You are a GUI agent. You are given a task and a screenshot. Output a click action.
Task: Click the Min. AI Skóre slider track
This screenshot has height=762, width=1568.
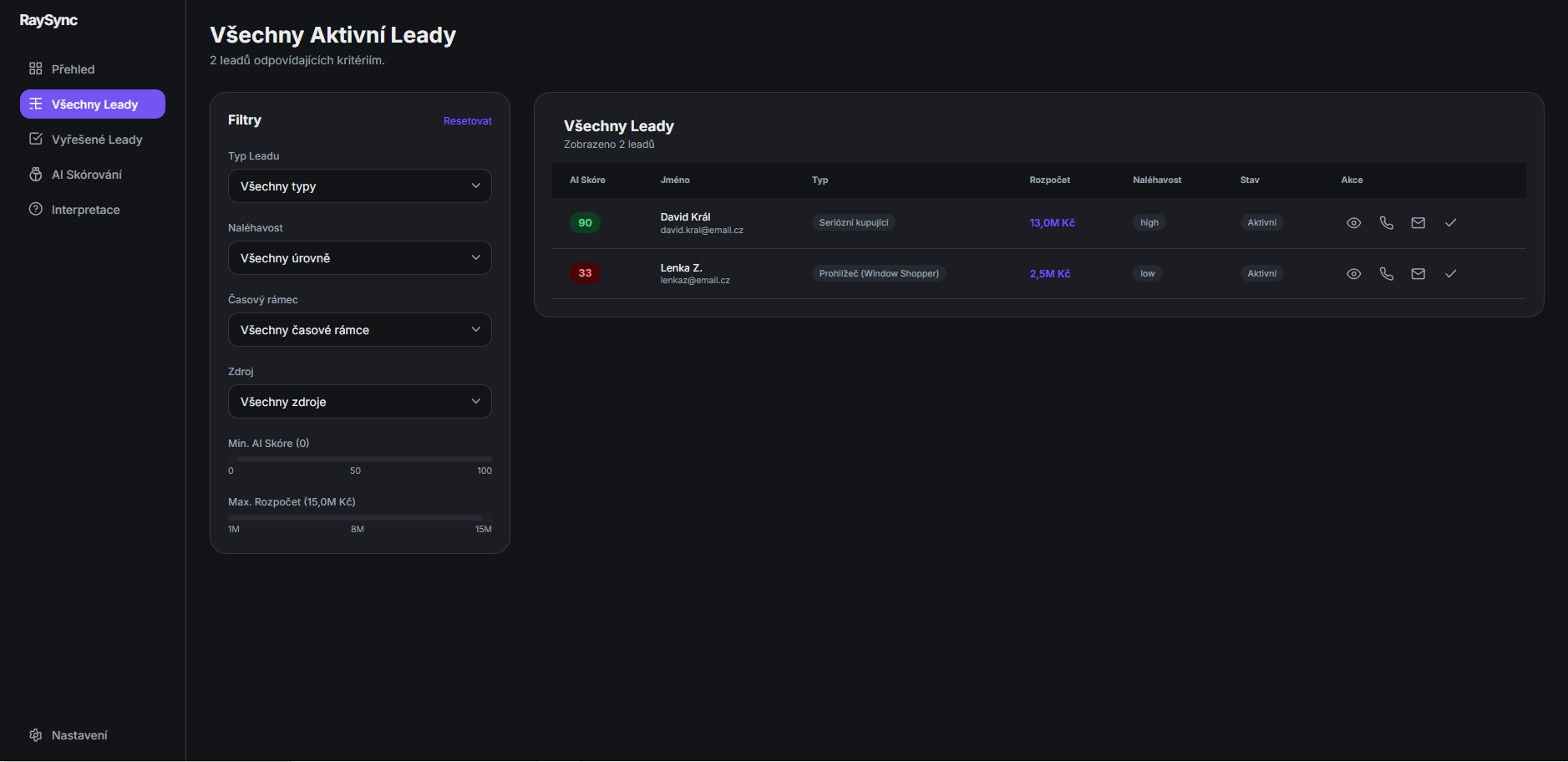tap(359, 459)
